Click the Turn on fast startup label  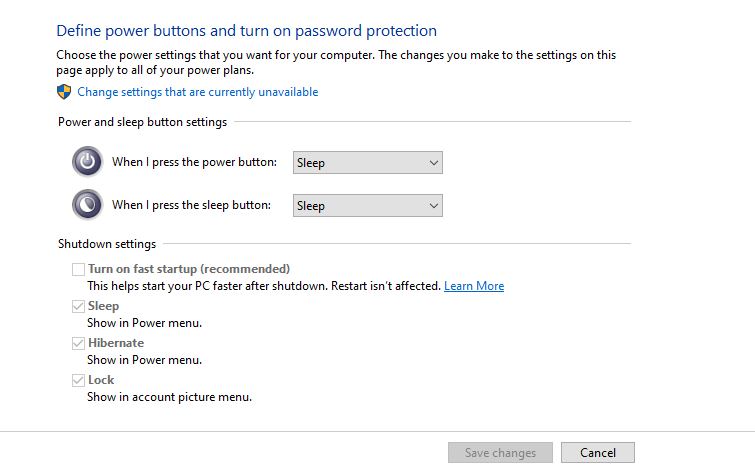pos(189,269)
